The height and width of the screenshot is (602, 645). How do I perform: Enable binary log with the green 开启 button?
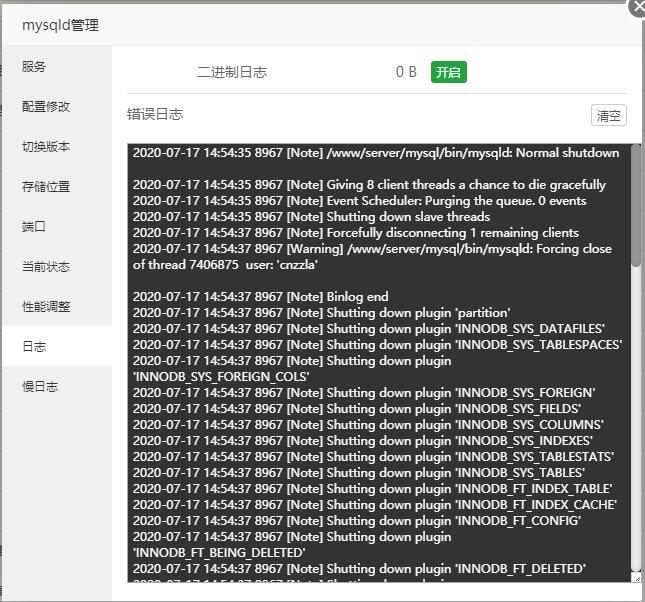[449, 72]
